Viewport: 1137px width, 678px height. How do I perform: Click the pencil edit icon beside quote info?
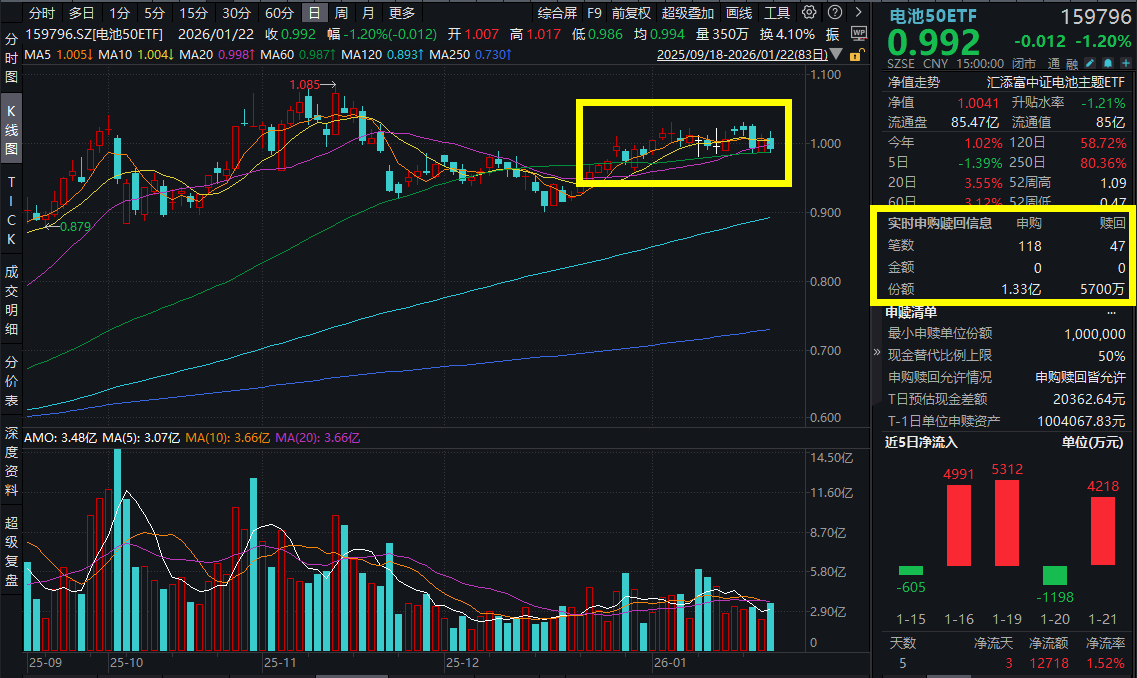[1090, 62]
